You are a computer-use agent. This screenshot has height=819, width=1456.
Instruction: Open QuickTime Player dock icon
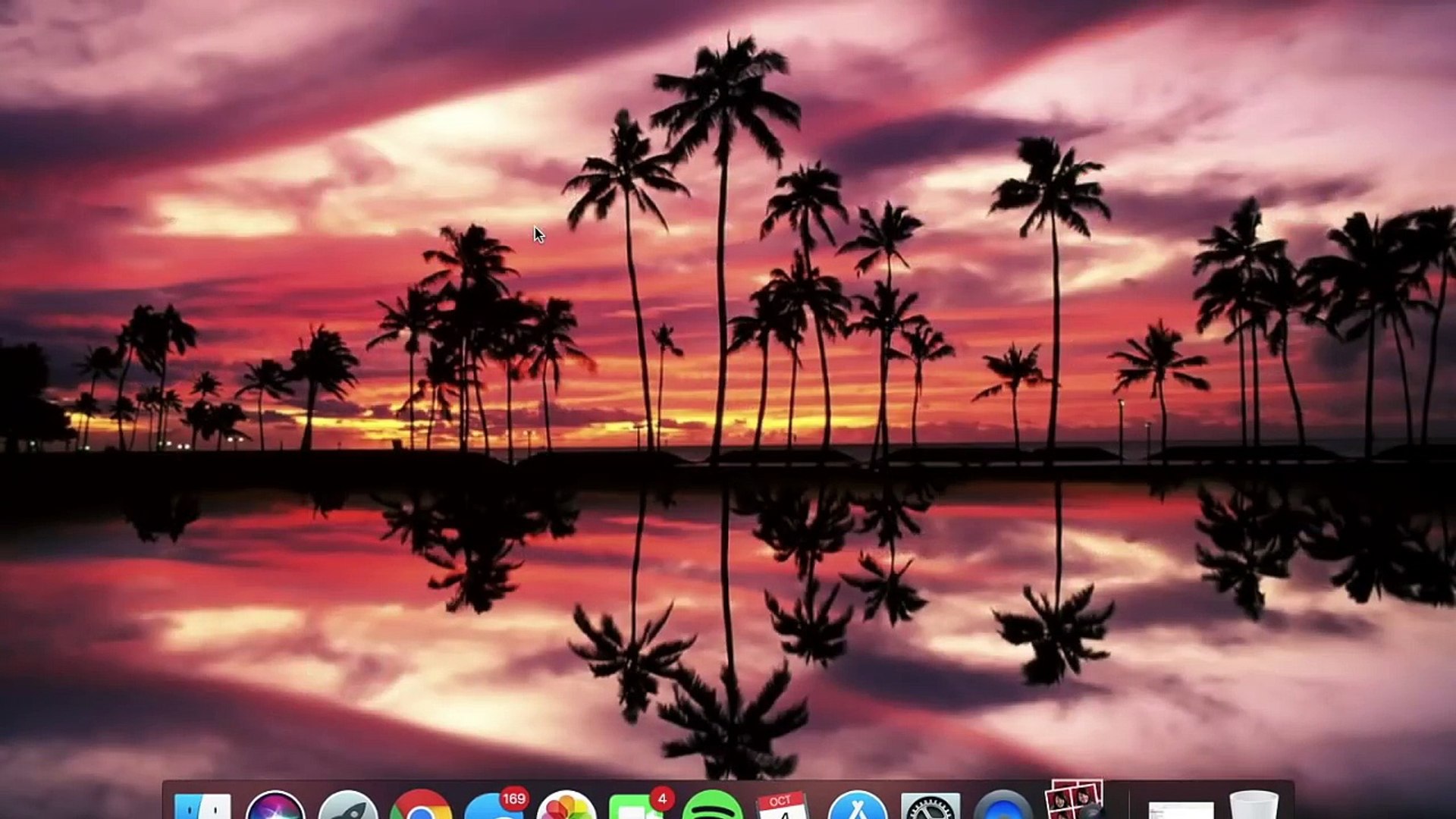click(1003, 808)
